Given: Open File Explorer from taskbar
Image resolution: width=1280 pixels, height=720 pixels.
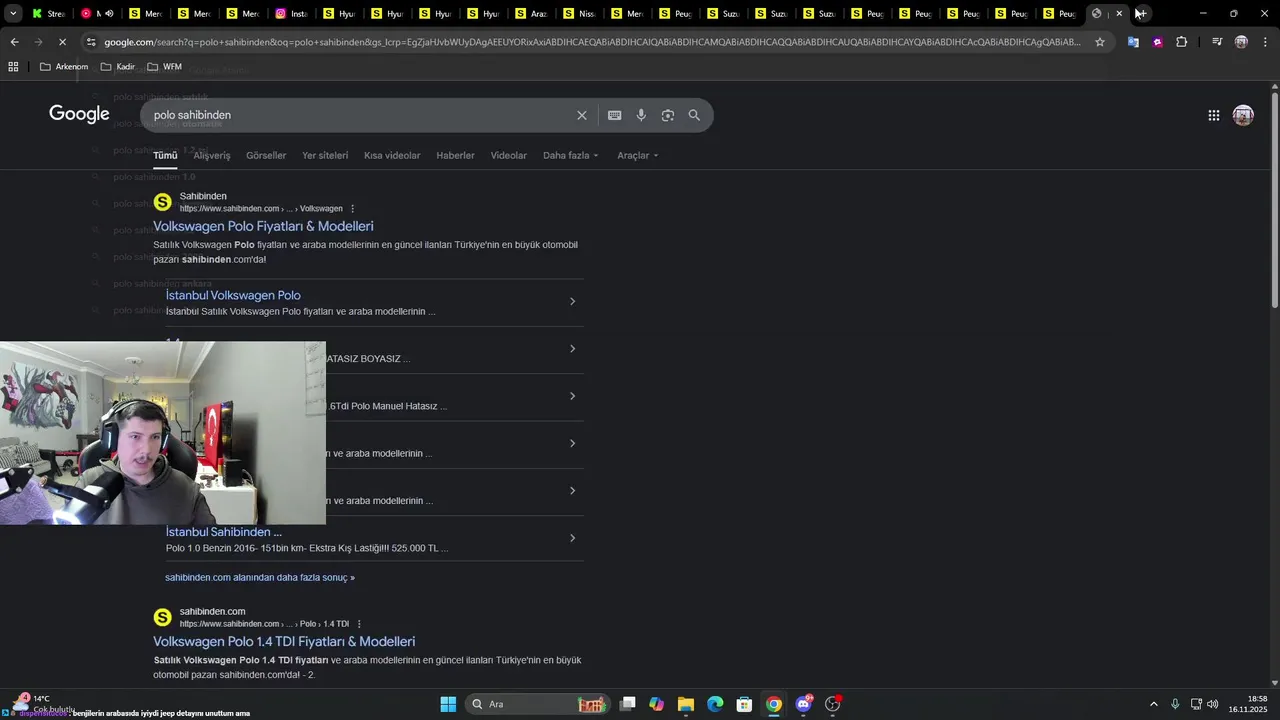Looking at the screenshot, I should [686, 704].
